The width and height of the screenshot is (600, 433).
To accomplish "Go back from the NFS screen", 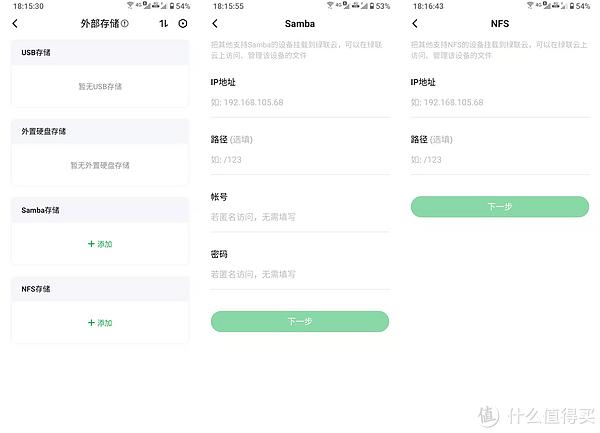I will 415,24.
